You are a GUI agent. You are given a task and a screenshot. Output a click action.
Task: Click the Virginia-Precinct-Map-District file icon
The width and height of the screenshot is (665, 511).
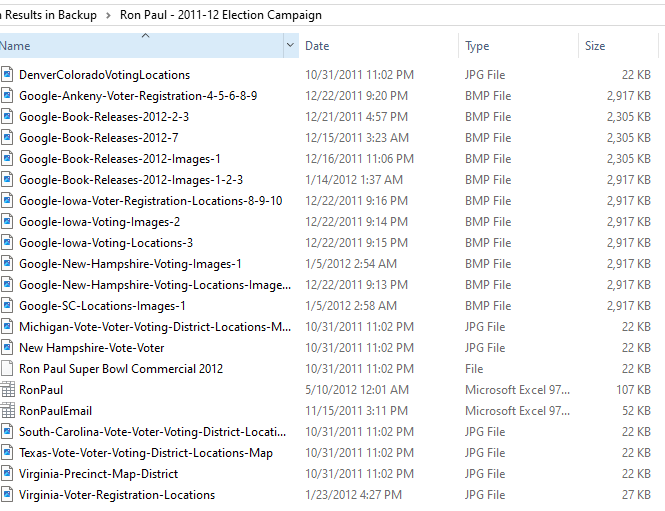point(6,474)
